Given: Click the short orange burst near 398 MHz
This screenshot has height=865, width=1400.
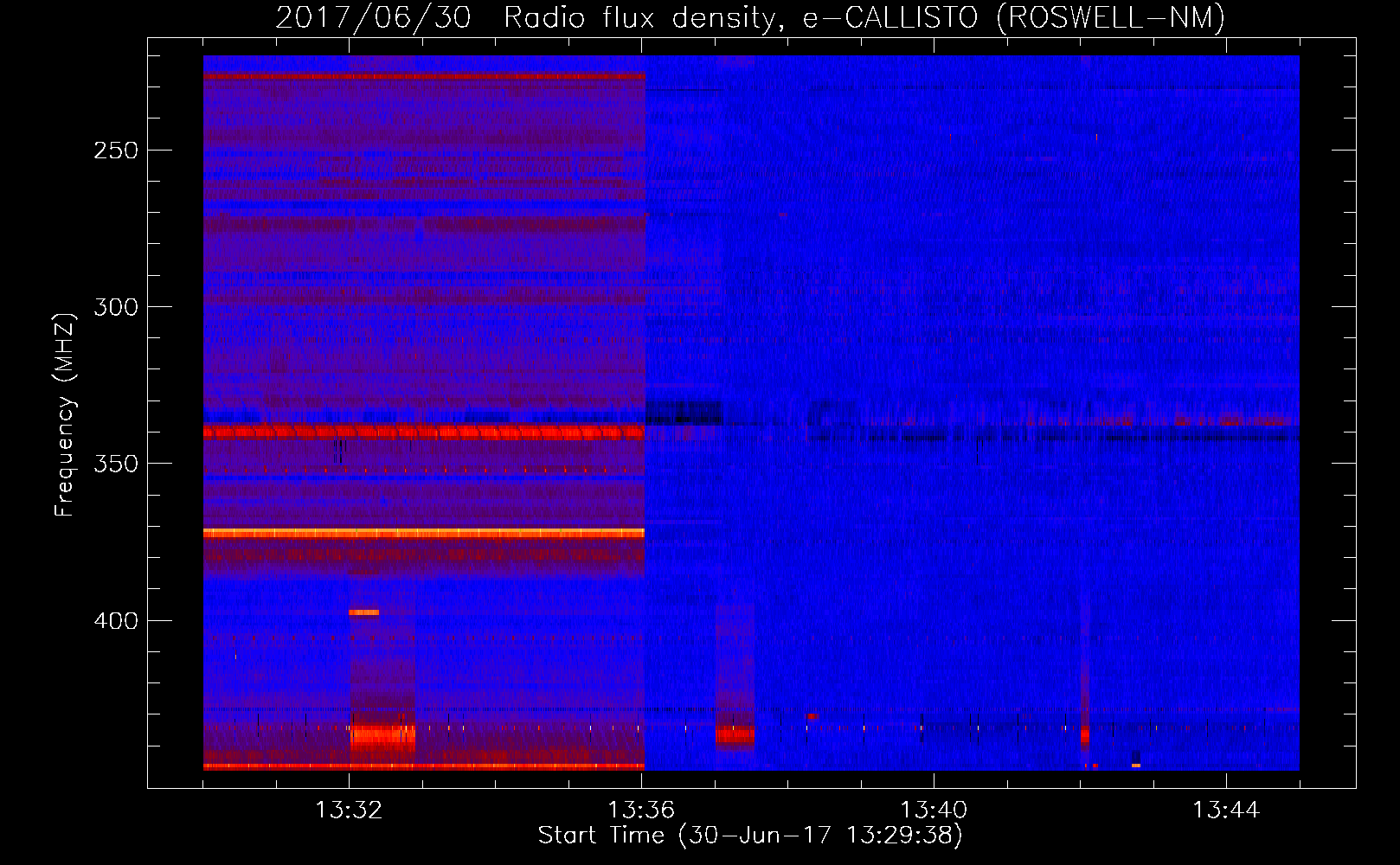Looking at the screenshot, I should pos(364,612).
